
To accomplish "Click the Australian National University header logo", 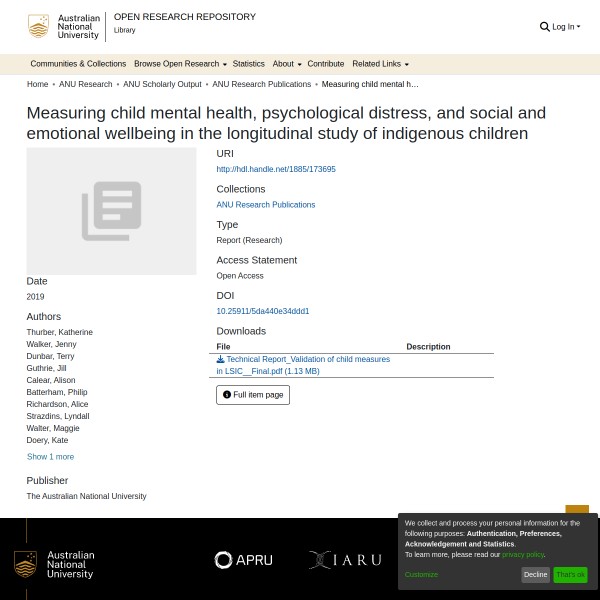I will pyautogui.click(x=65, y=27).
